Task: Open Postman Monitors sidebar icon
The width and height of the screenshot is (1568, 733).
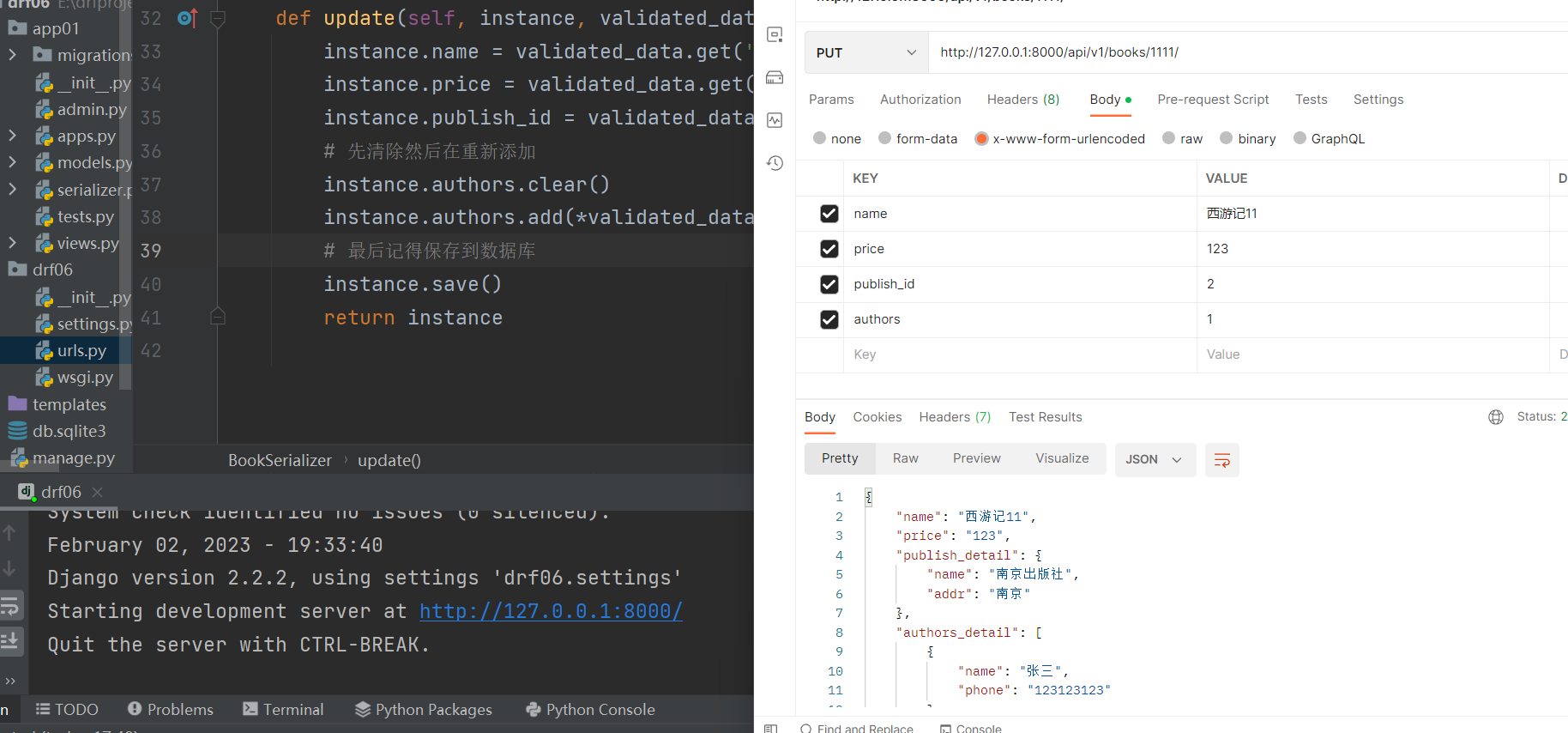Action: point(775,120)
